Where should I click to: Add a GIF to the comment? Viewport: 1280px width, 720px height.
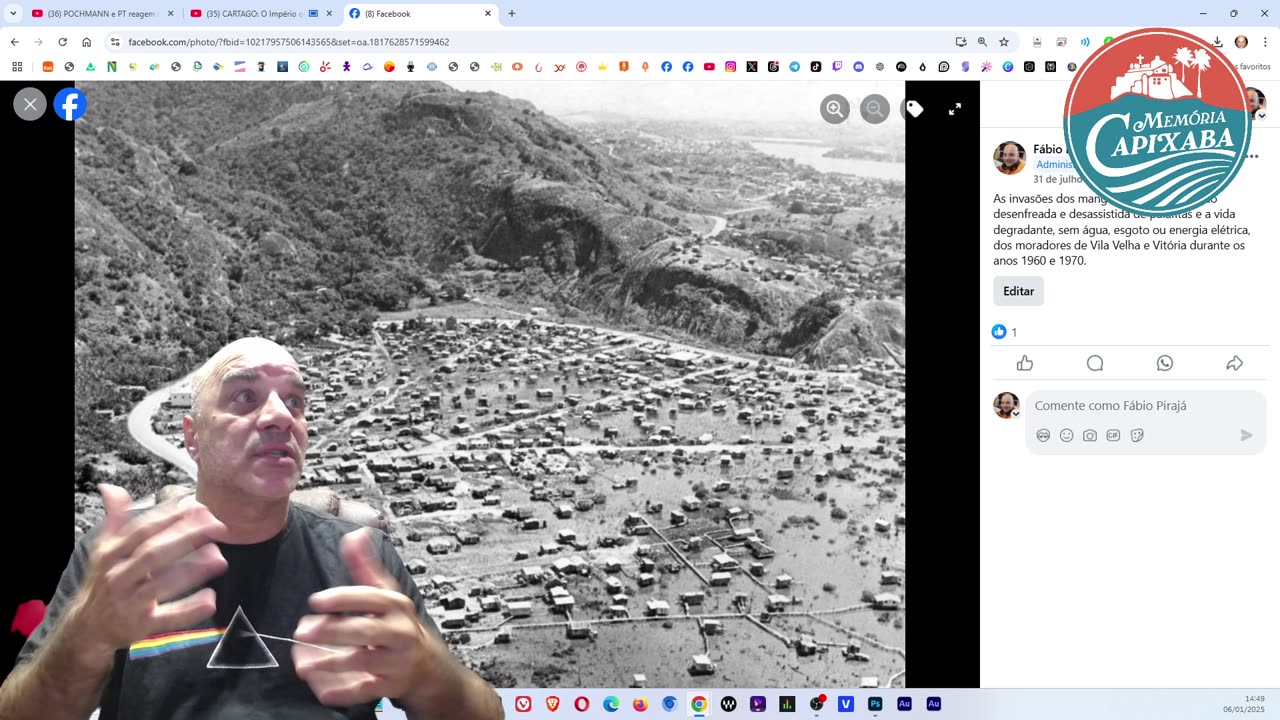pos(1113,435)
